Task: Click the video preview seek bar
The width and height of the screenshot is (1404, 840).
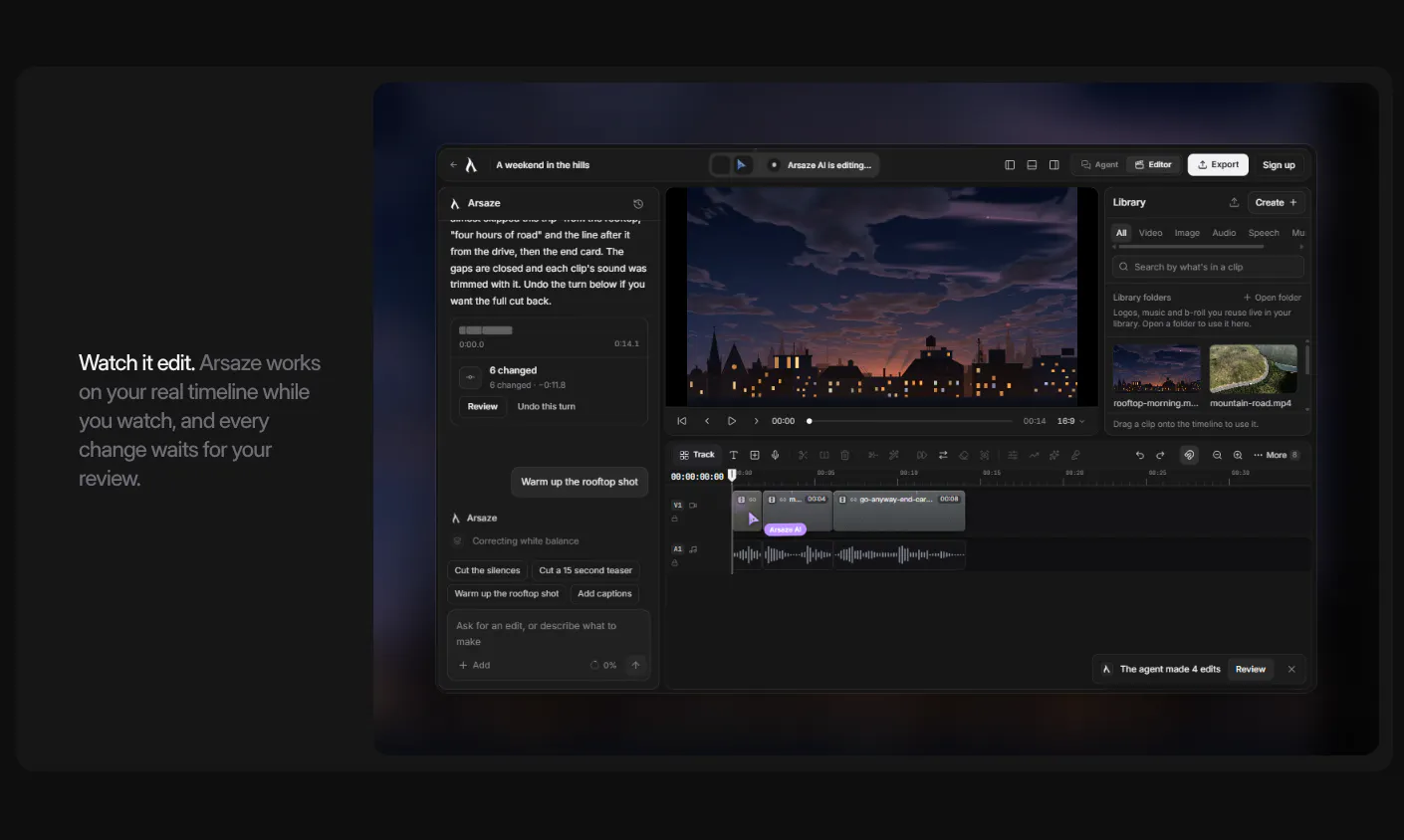Action: tap(910, 421)
